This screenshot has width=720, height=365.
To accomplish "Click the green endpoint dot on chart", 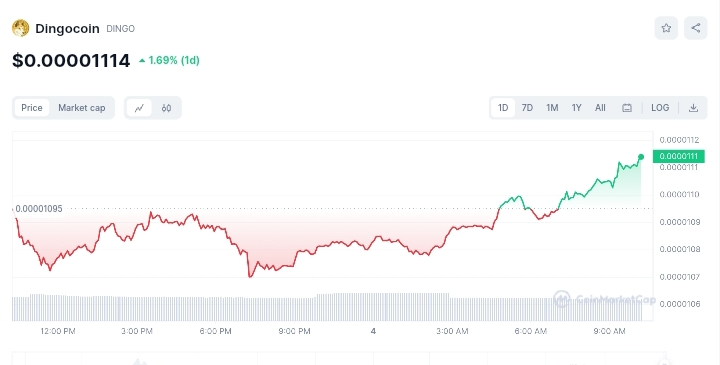I will click(641, 157).
